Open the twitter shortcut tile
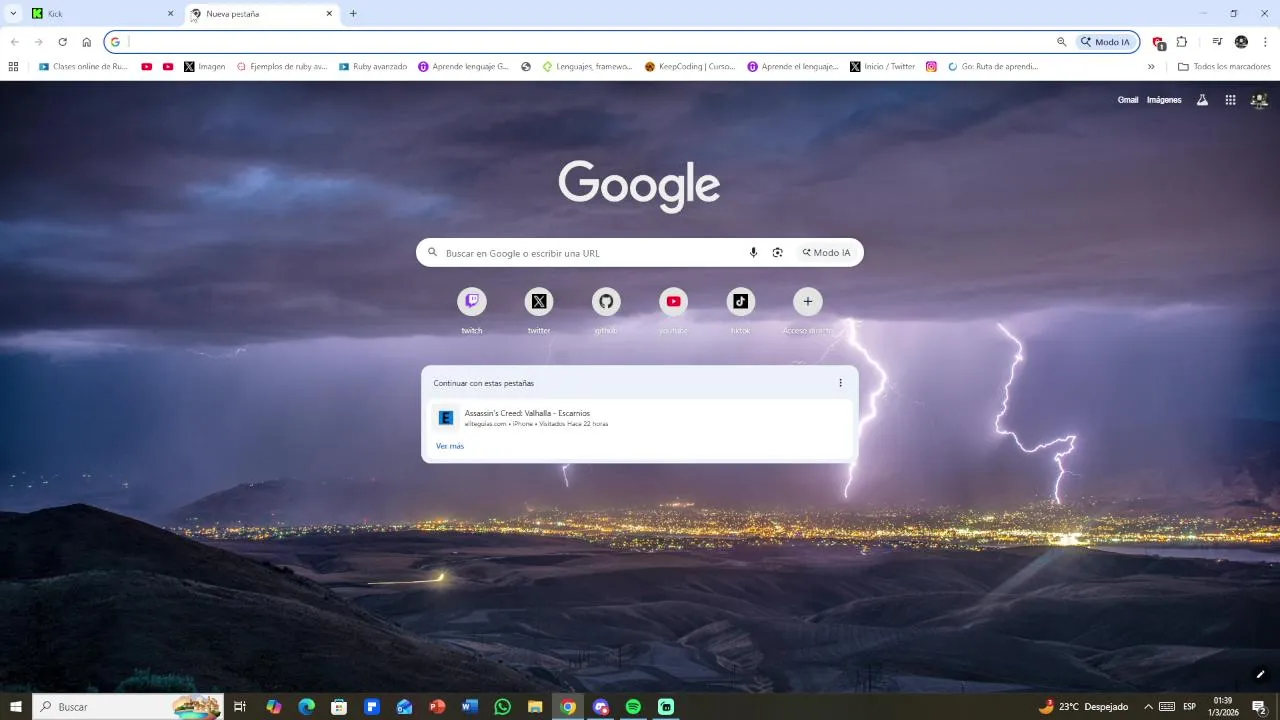Screen dimensions: 1280x720 pyautogui.click(x=539, y=302)
